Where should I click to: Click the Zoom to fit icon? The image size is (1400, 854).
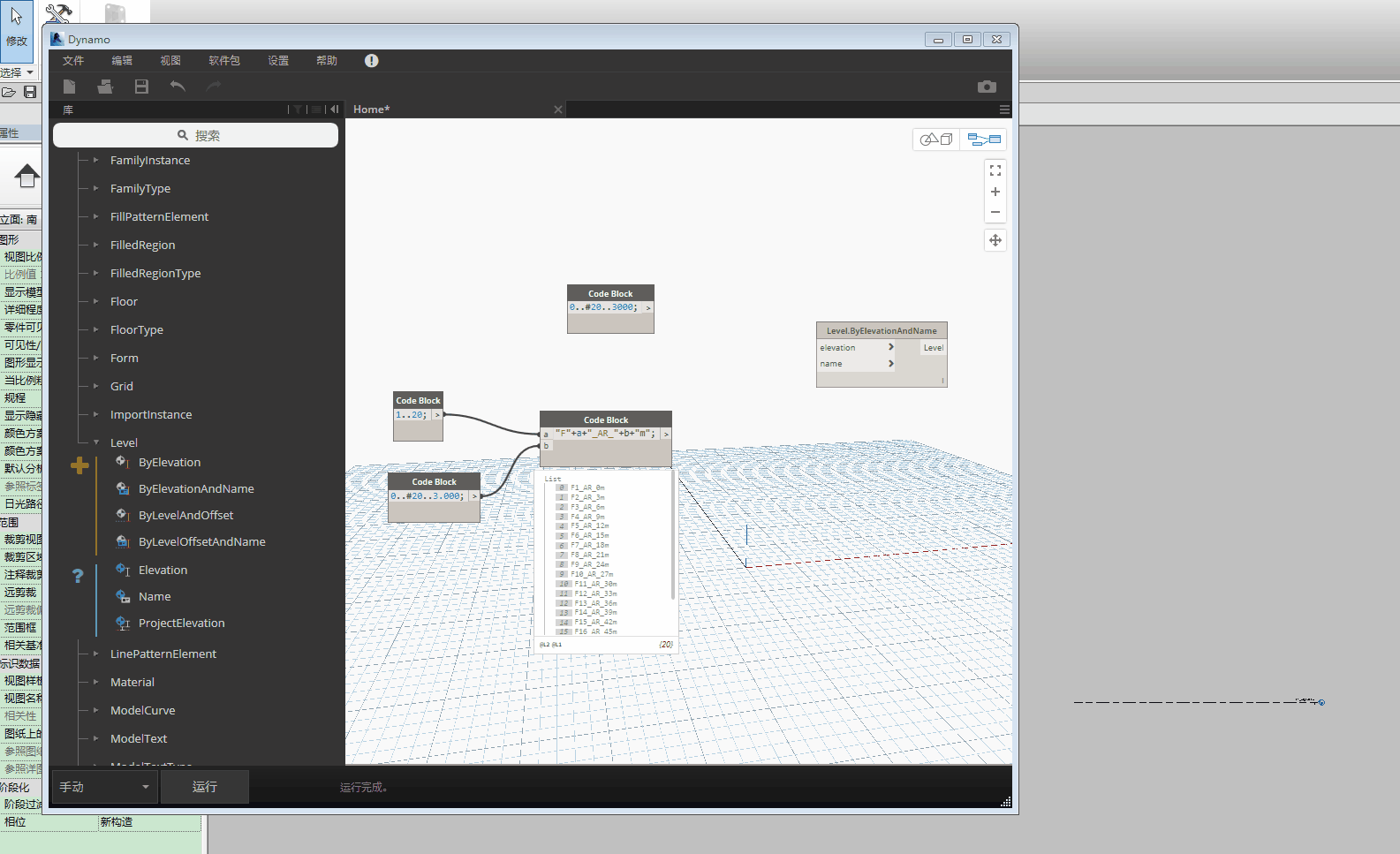pyautogui.click(x=995, y=170)
